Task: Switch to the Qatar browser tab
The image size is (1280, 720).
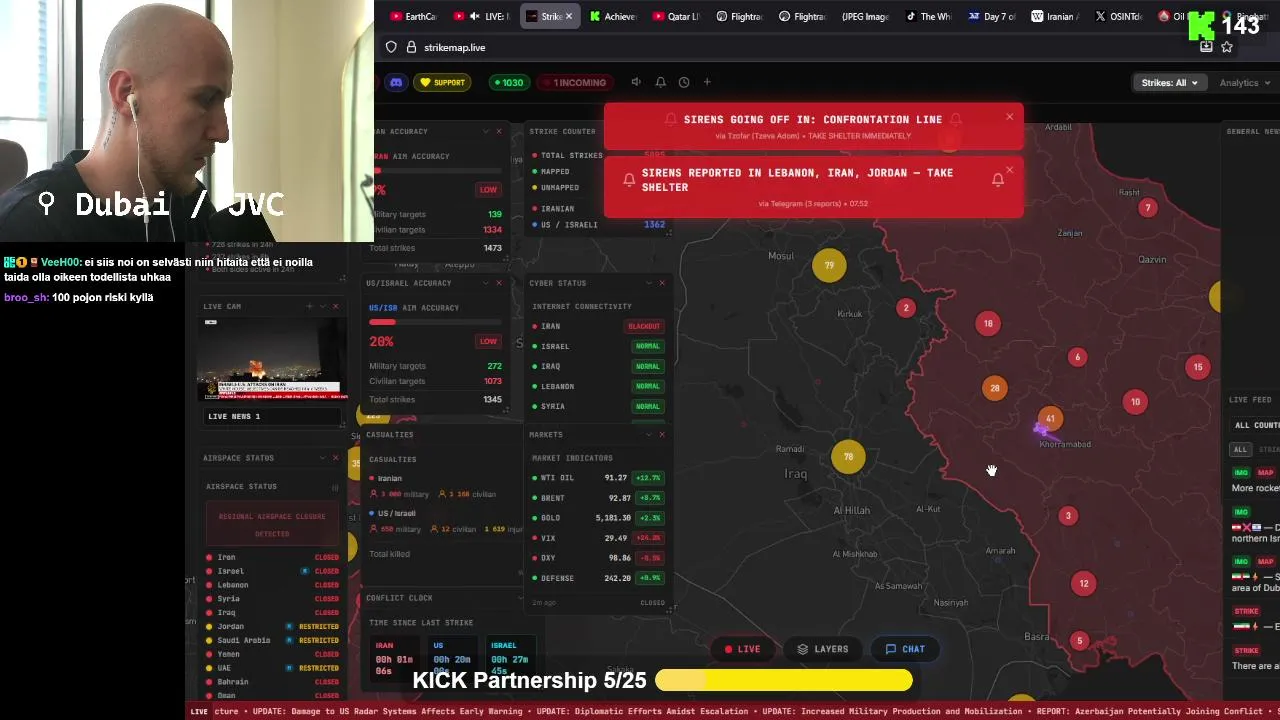Action: (x=676, y=16)
